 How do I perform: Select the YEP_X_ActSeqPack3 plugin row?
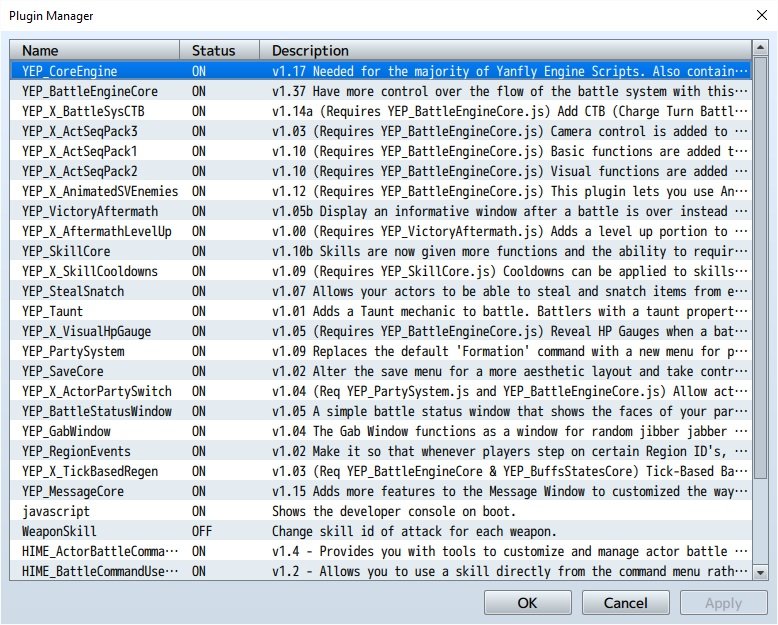[381, 131]
